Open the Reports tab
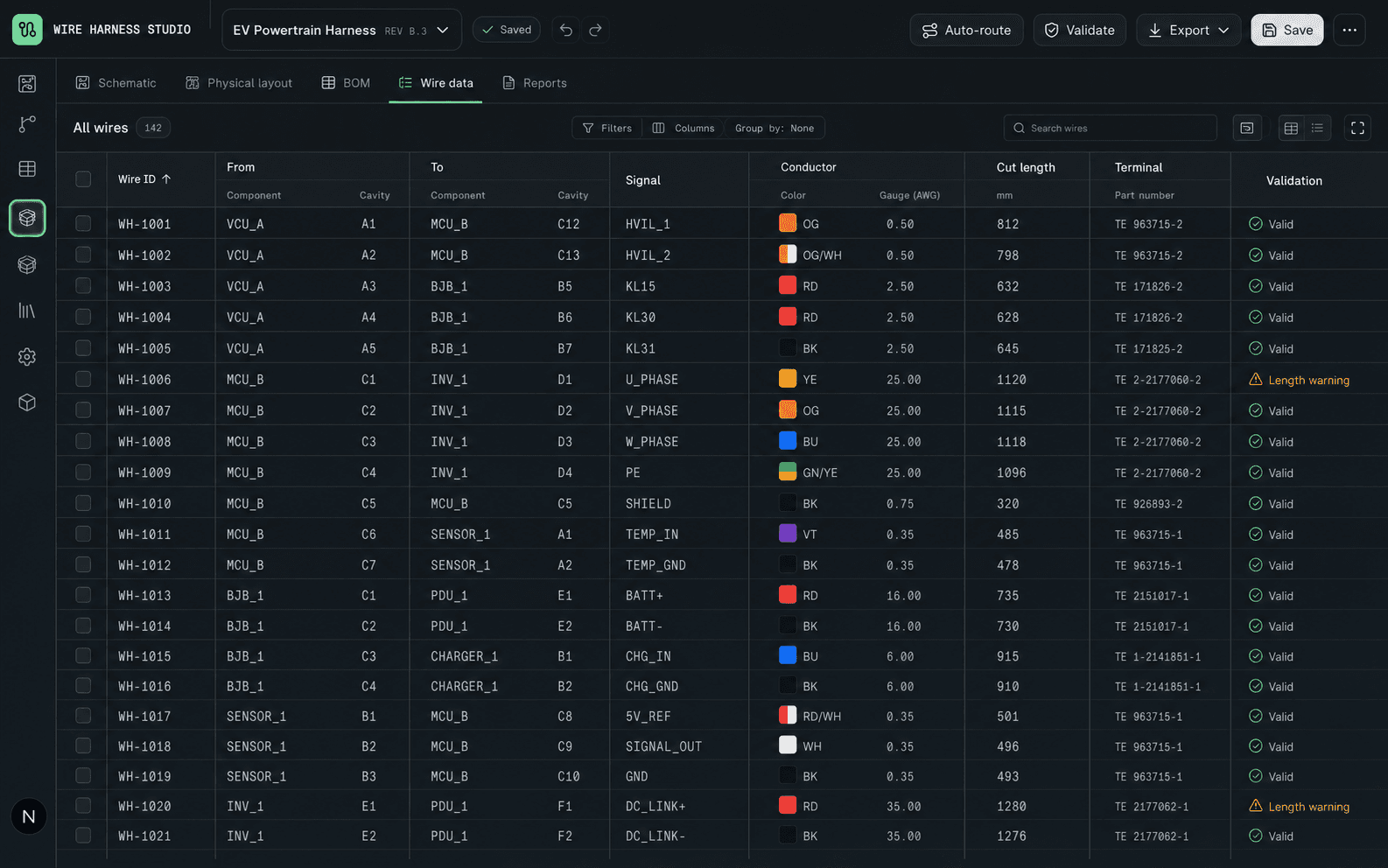 pyautogui.click(x=535, y=83)
